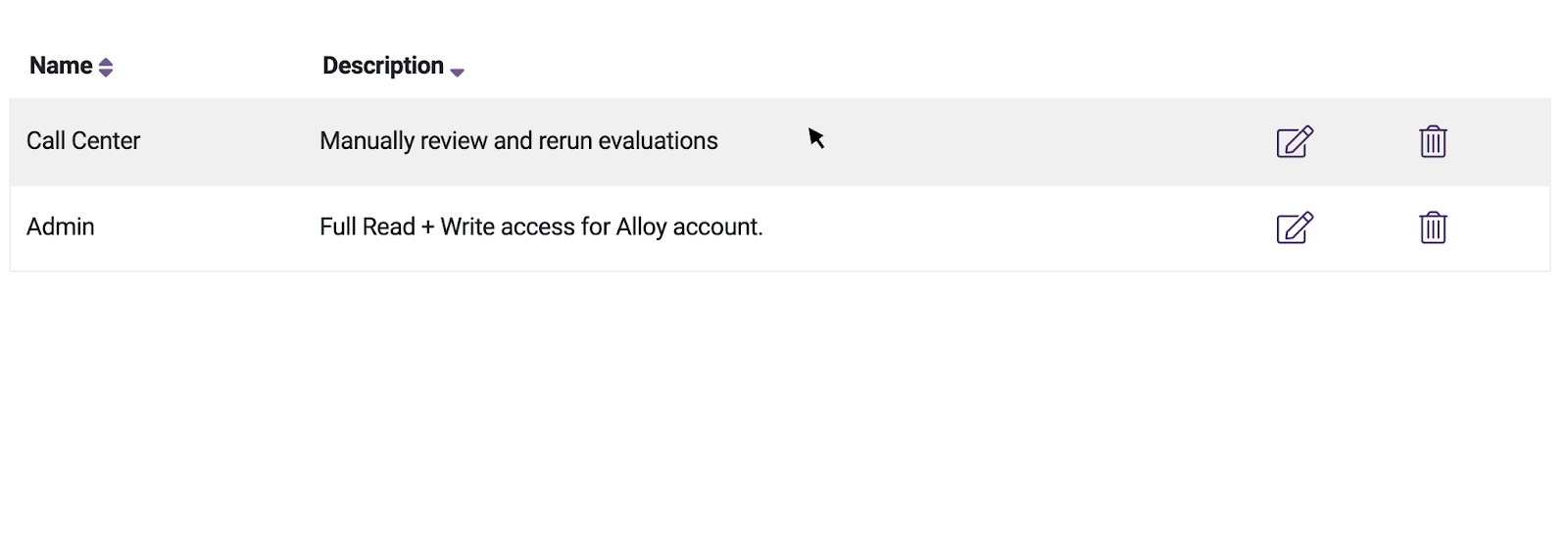
Task: Click the Description column sort arrow
Action: [x=457, y=72]
